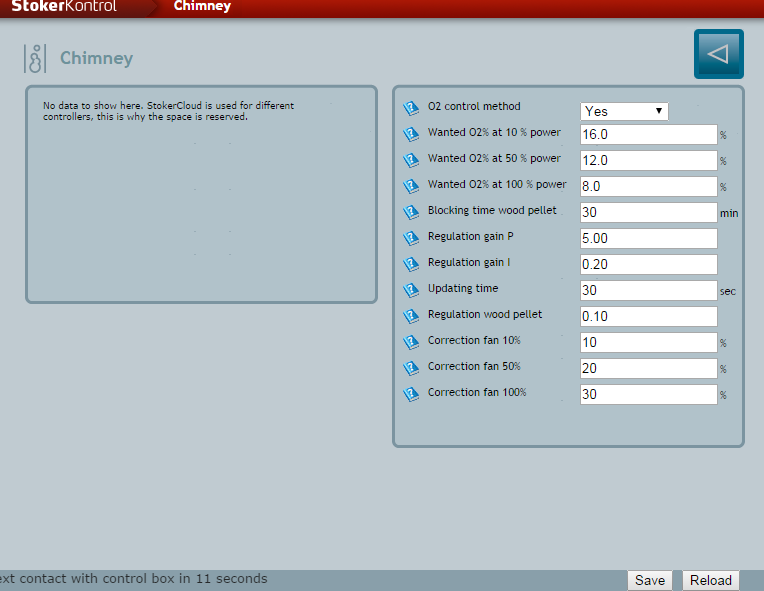The image size is (764, 591).
Task: Select the Chimney breadcrumb tab
Action: (202, 7)
